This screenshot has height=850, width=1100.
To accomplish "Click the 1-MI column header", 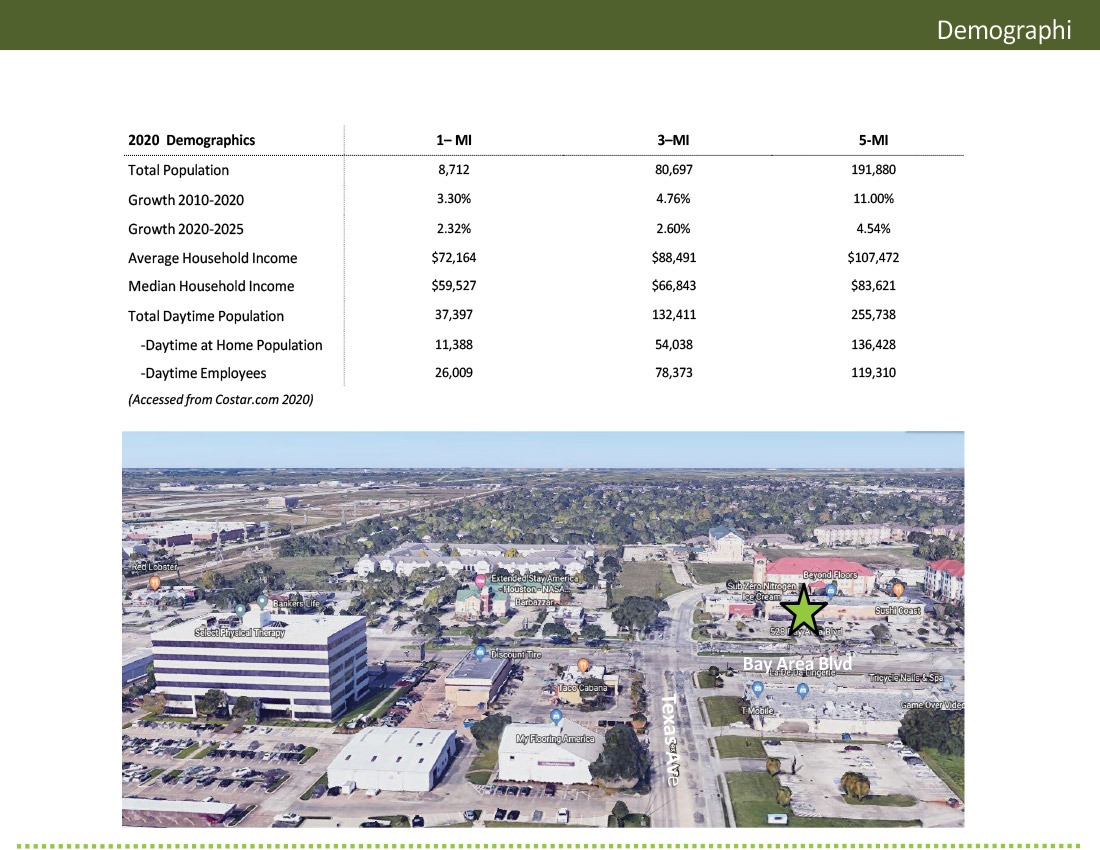I will pyautogui.click(x=441, y=140).
